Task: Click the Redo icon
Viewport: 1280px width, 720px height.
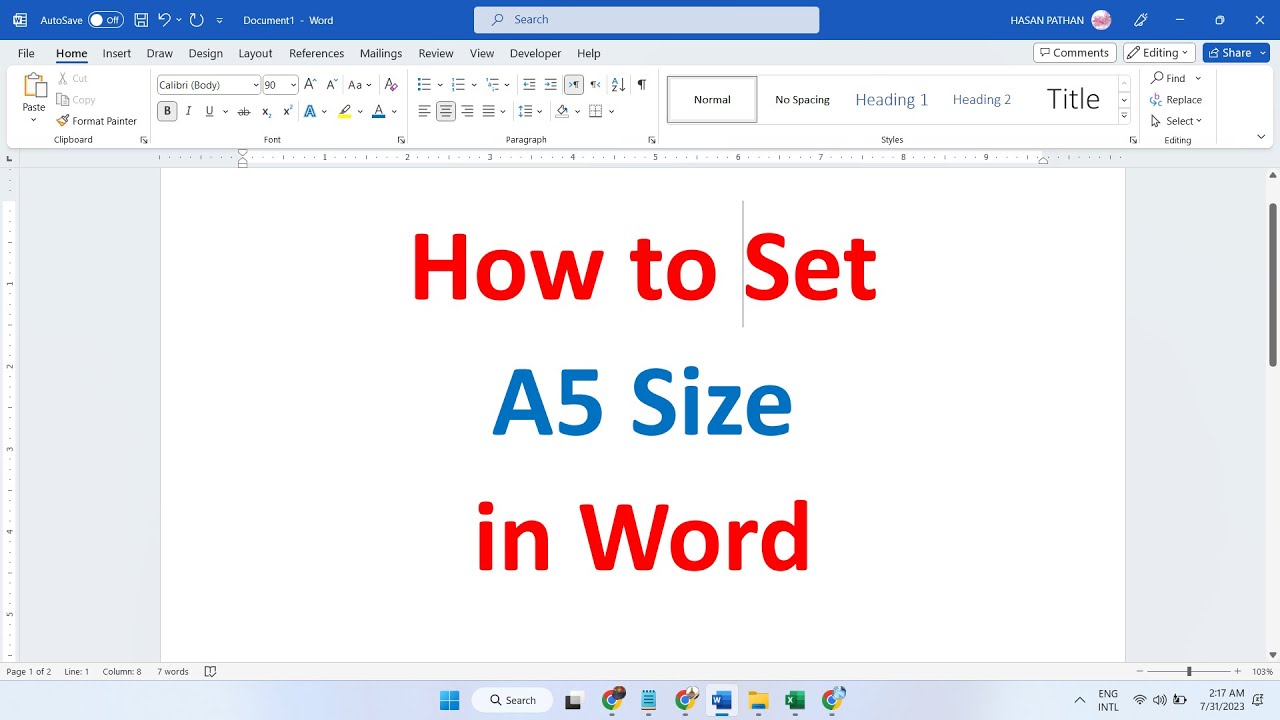Action: point(197,20)
